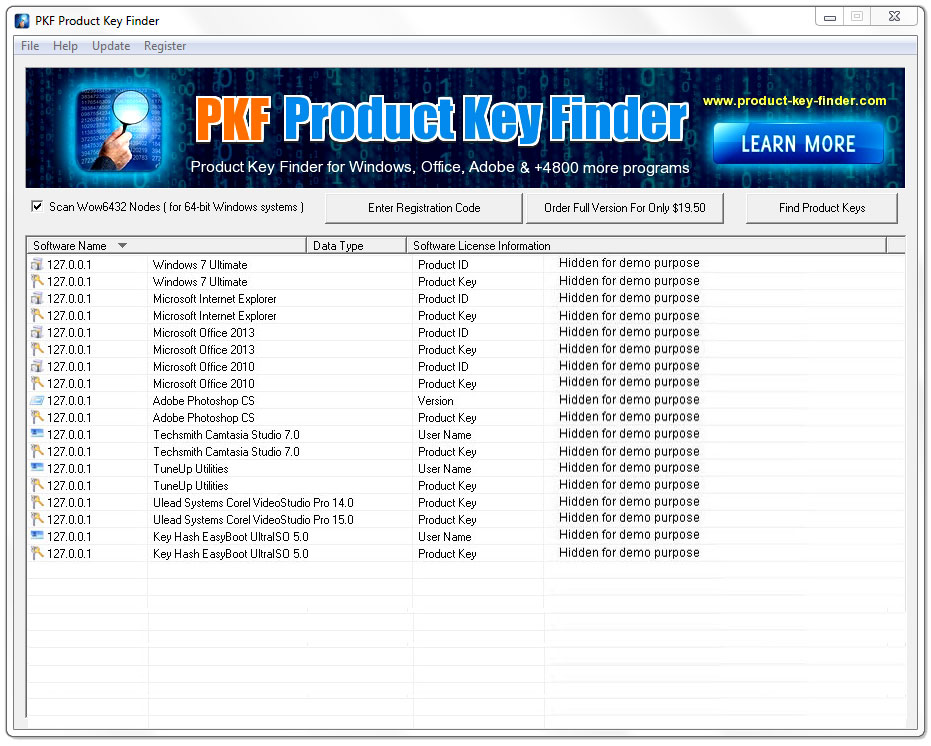Open the Register menu
The width and height of the screenshot is (931, 746).
point(165,46)
